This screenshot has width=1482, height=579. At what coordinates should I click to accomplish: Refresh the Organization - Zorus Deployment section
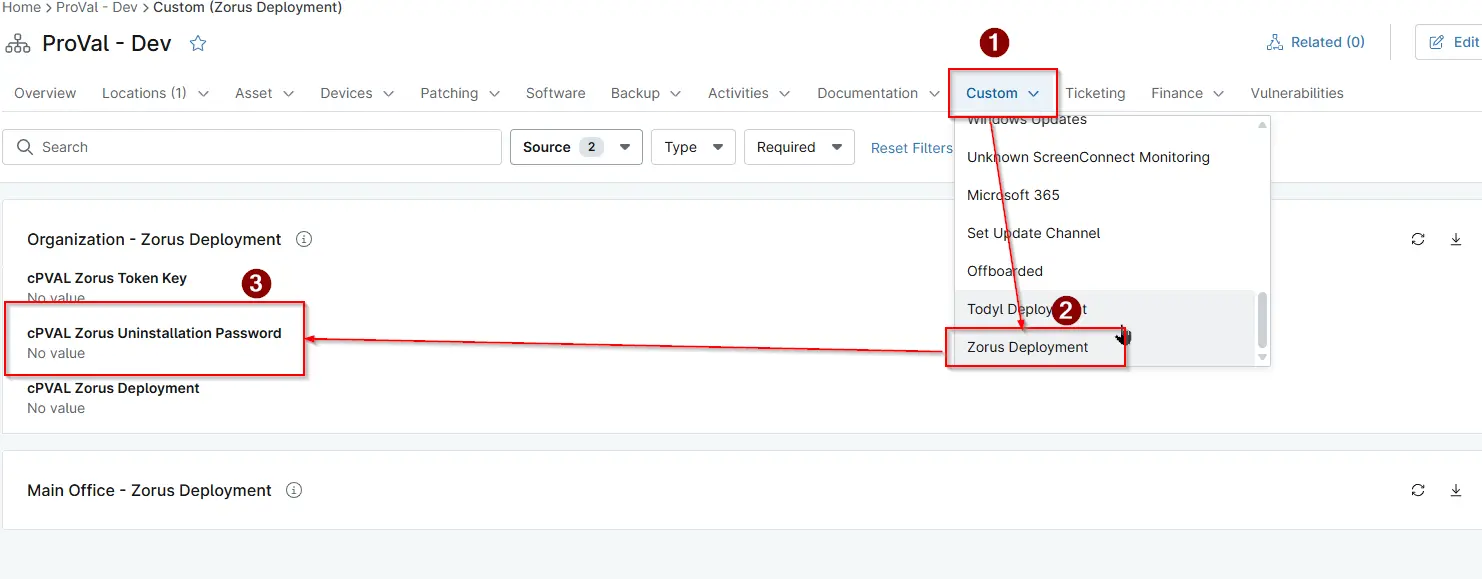(1418, 239)
